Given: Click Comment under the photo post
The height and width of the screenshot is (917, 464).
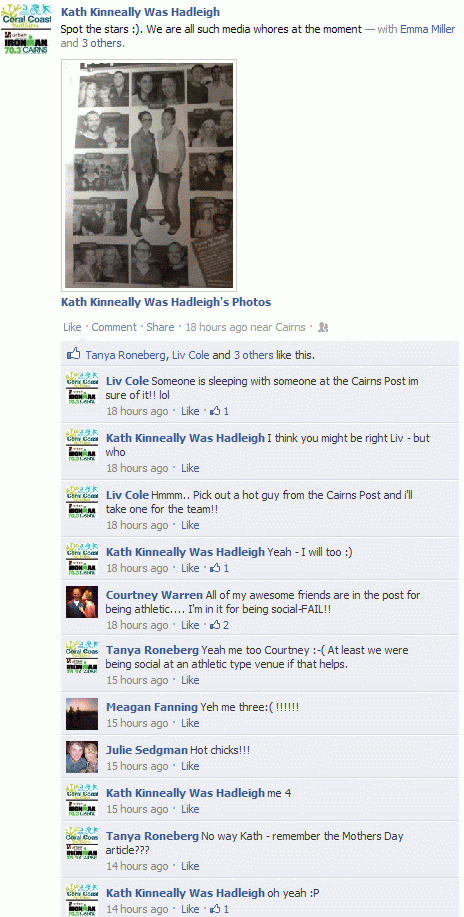Looking at the screenshot, I should point(114,327).
